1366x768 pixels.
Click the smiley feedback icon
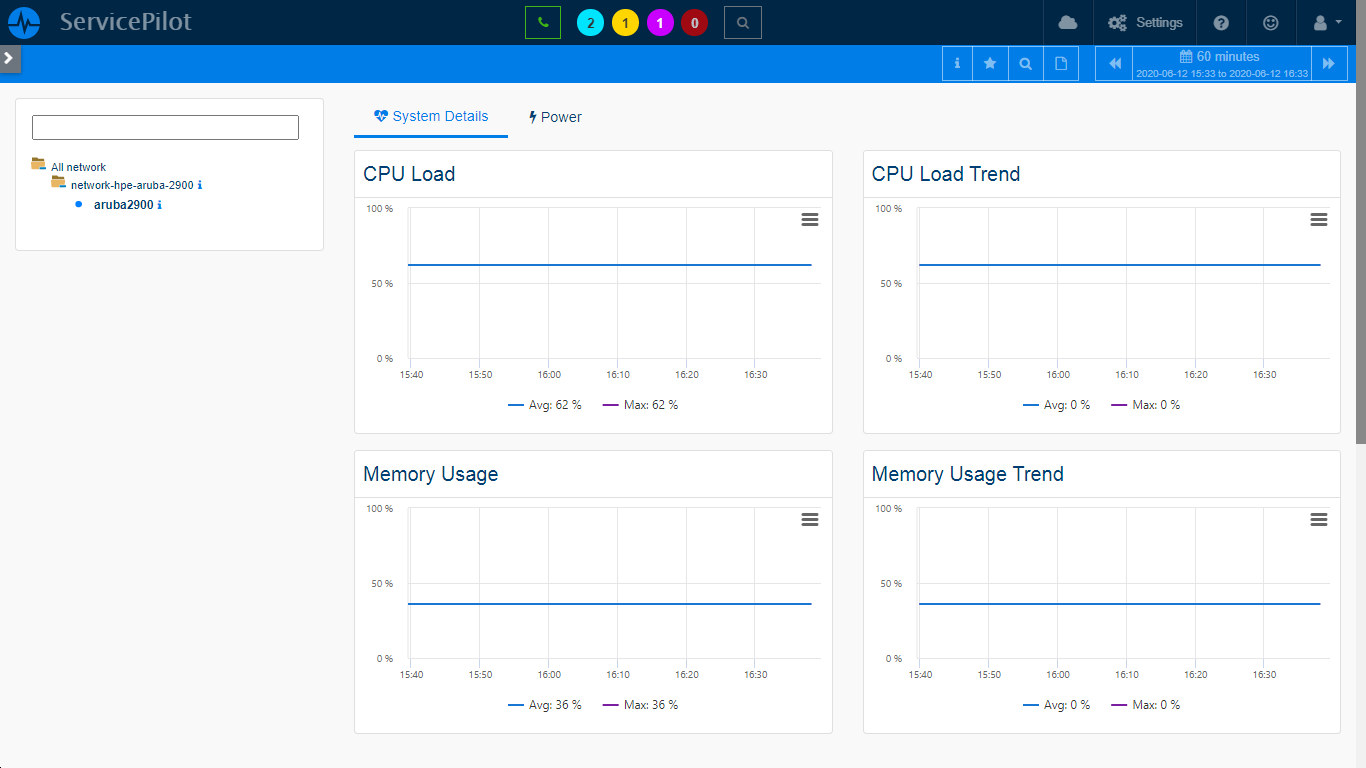click(x=1271, y=22)
